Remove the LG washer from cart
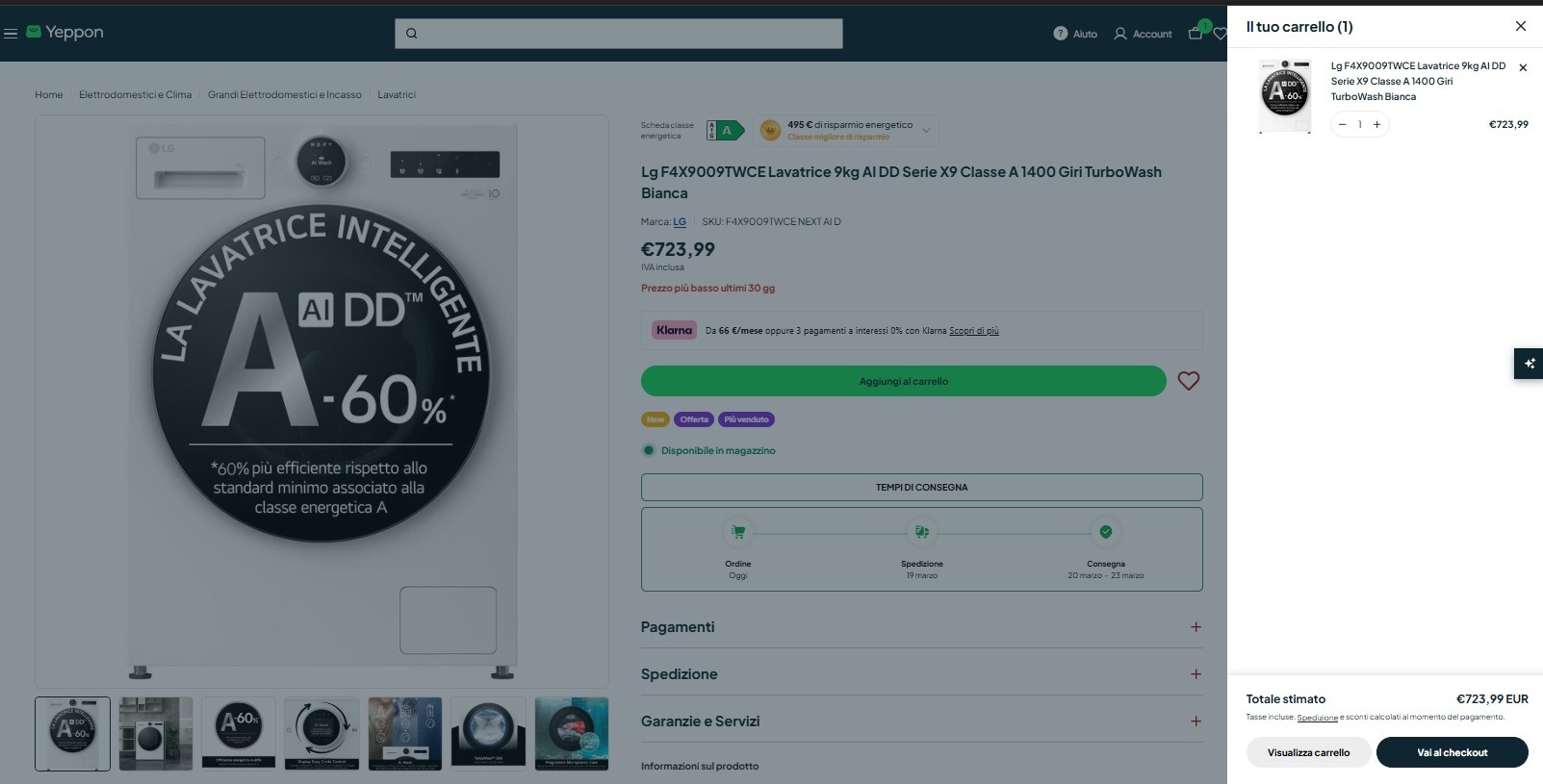 click(x=1523, y=67)
